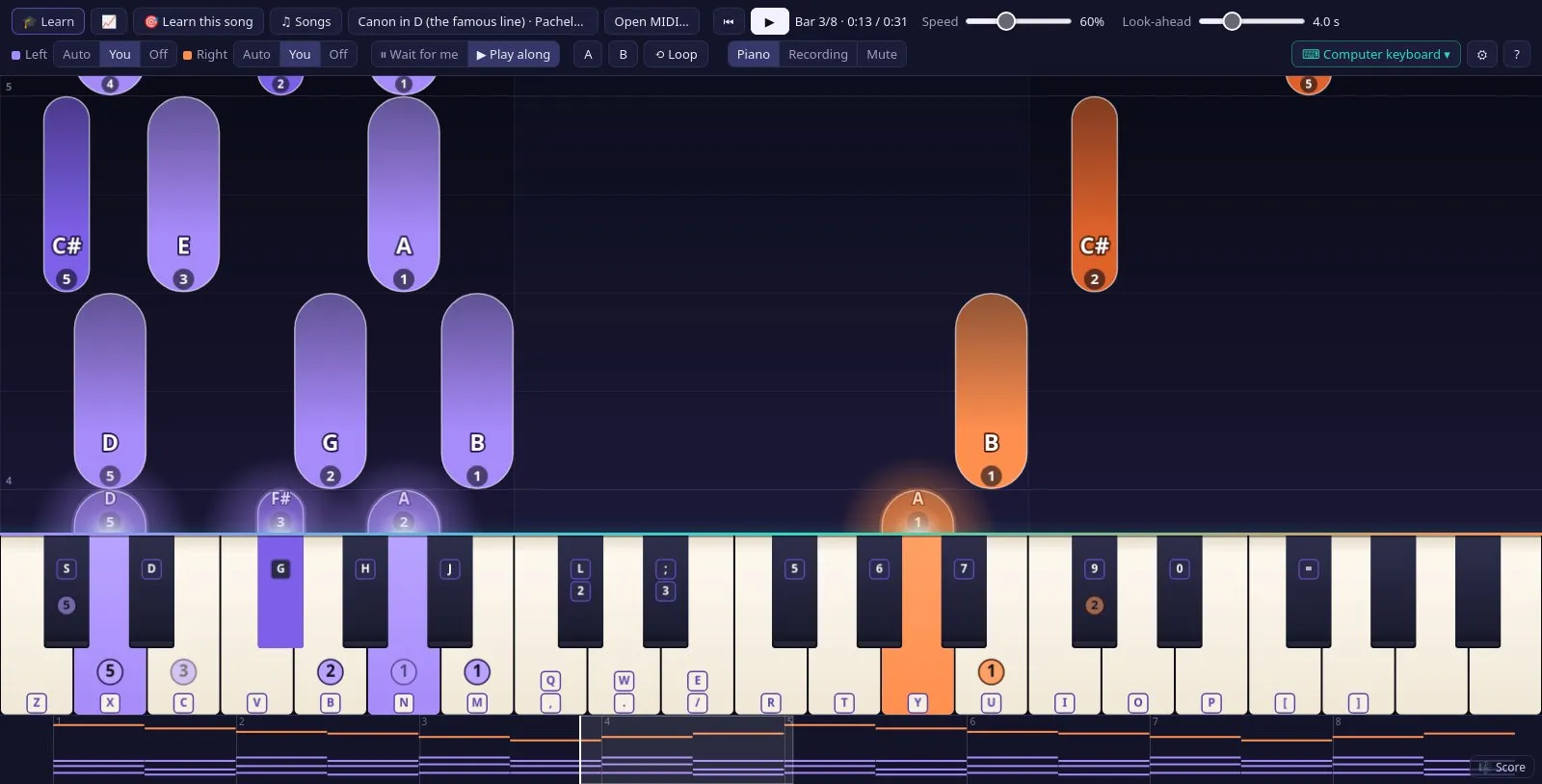Viewport: 1542px width, 784px height.
Task: Set loop point A
Action: (x=588, y=54)
